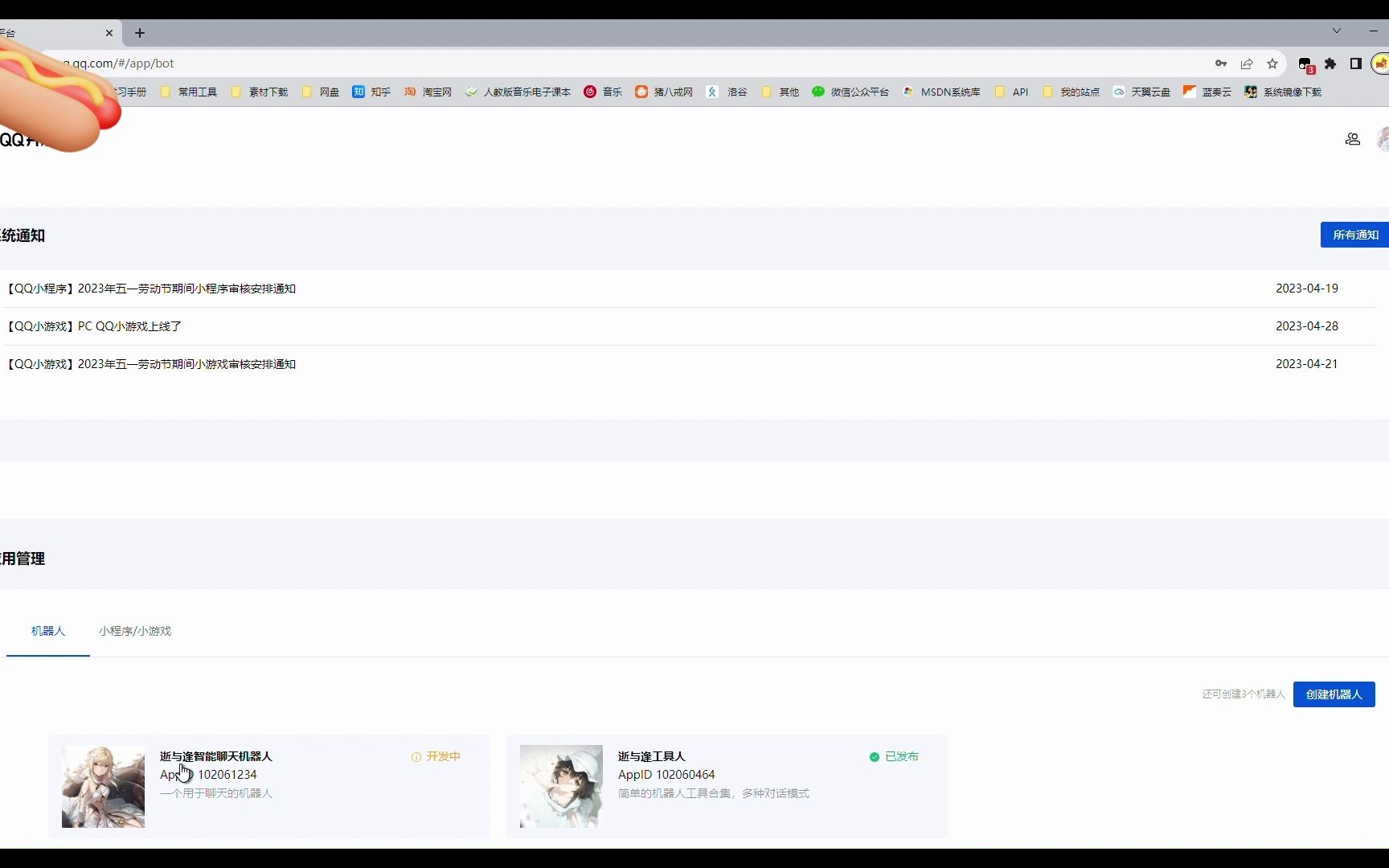Click the 已发布 status label
The height and width of the screenshot is (868, 1389).
point(894,756)
